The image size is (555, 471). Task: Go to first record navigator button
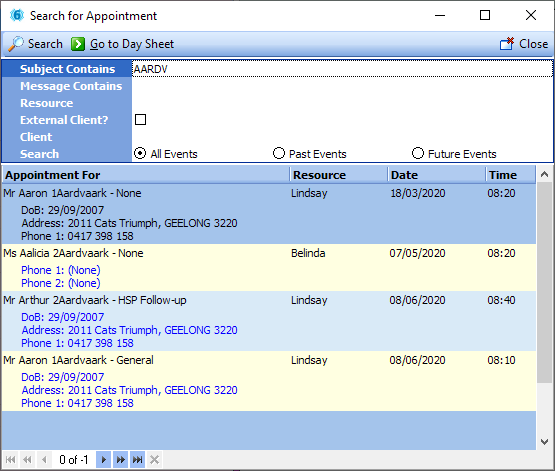click(x=10, y=460)
